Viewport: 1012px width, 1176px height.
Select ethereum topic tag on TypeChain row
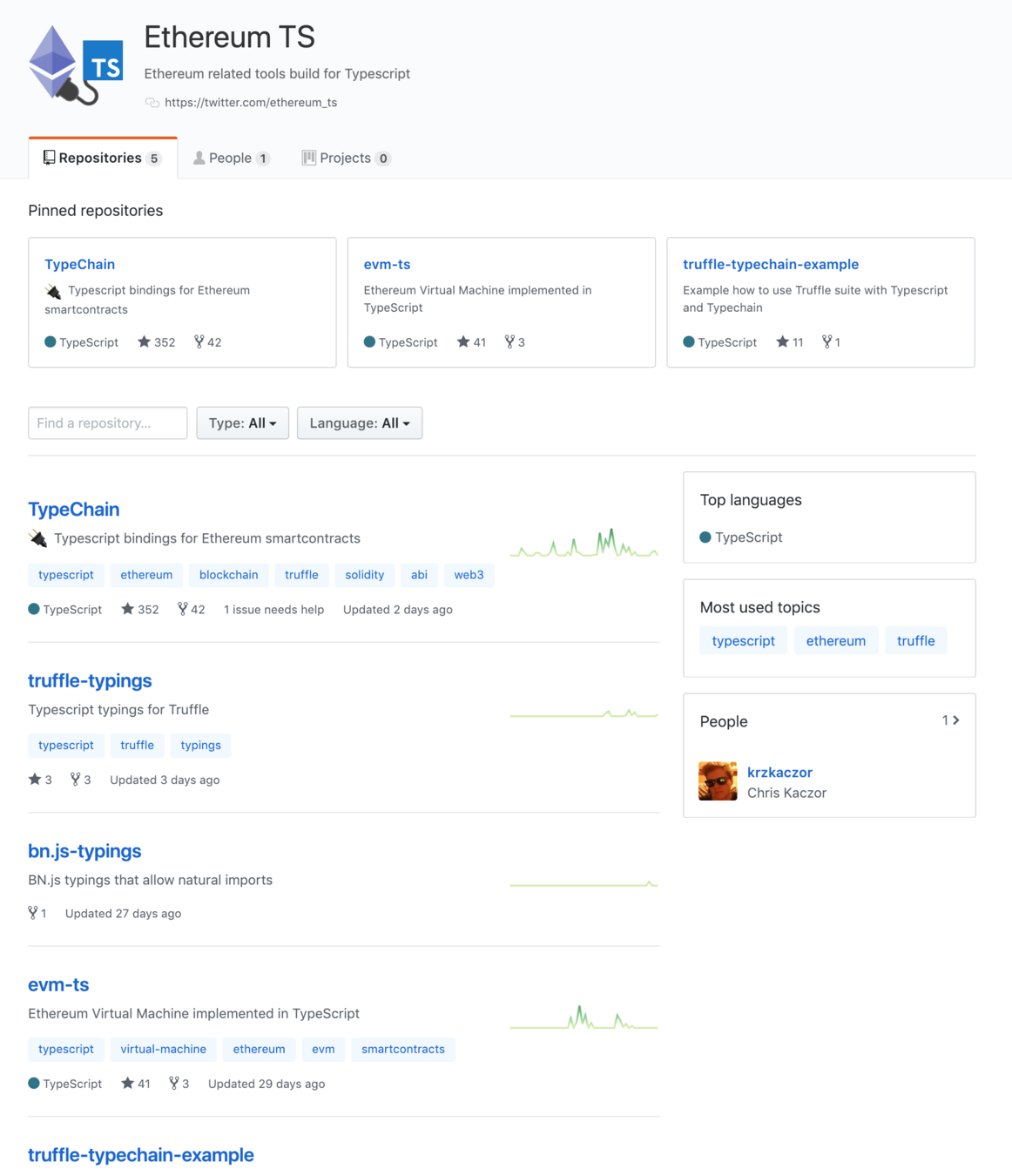(x=146, y=575)
